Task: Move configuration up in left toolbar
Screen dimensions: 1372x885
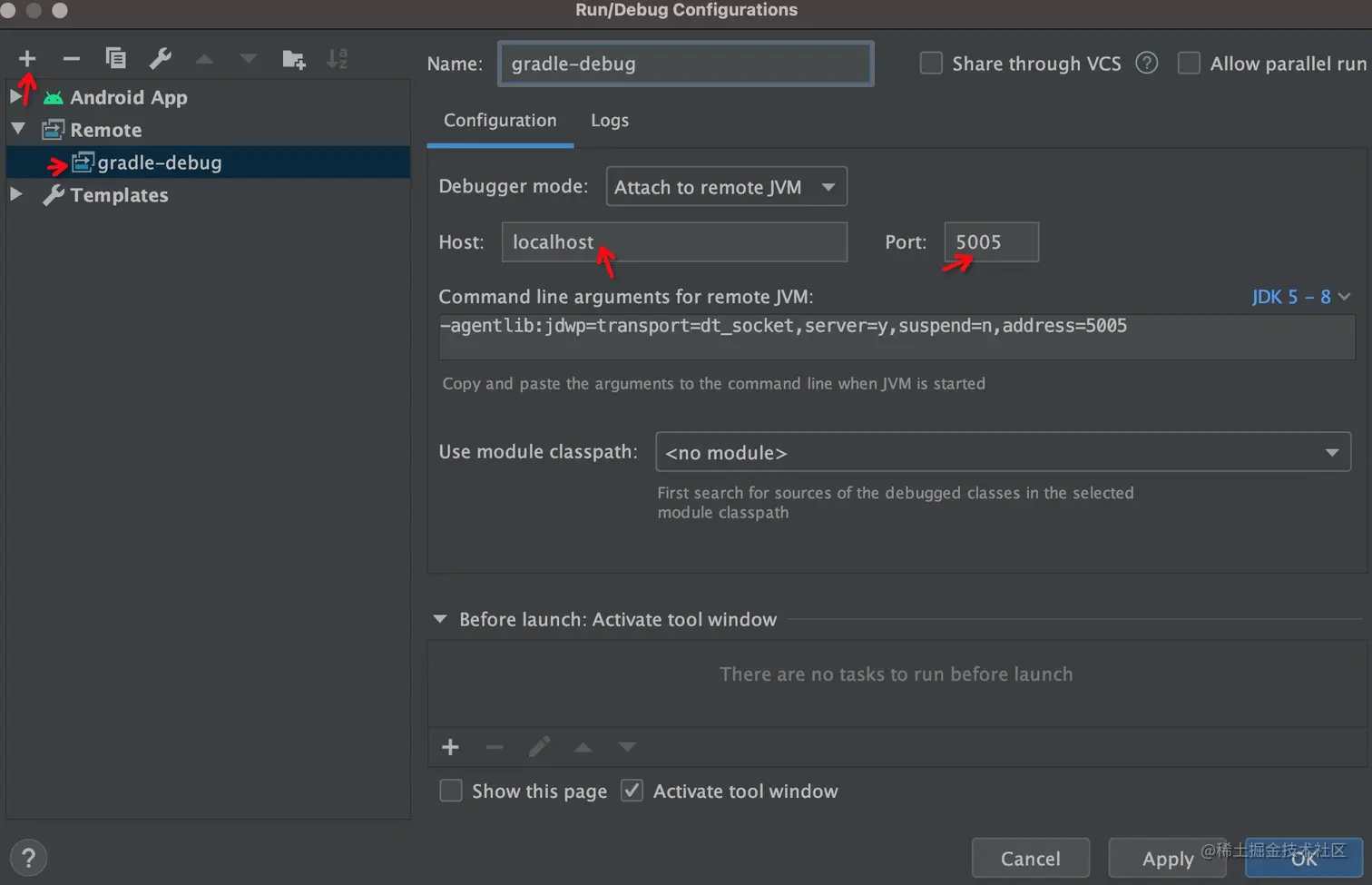Action: [204, 59]
